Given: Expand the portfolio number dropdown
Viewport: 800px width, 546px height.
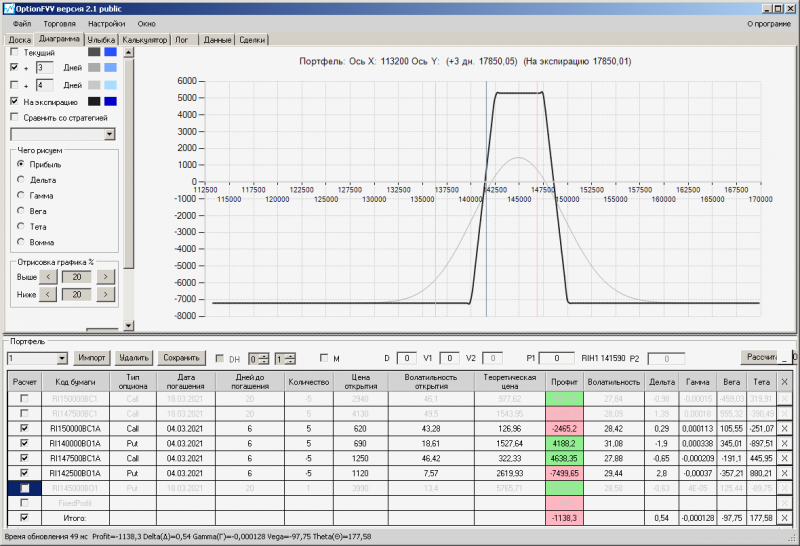Looking at the screenshot, I should (62, 358).
